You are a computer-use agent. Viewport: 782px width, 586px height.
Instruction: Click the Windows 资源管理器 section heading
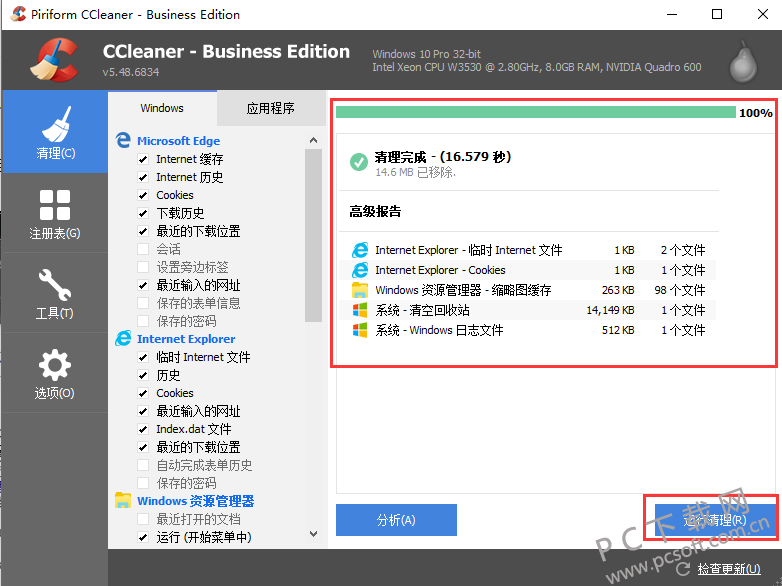coord(196,501)
